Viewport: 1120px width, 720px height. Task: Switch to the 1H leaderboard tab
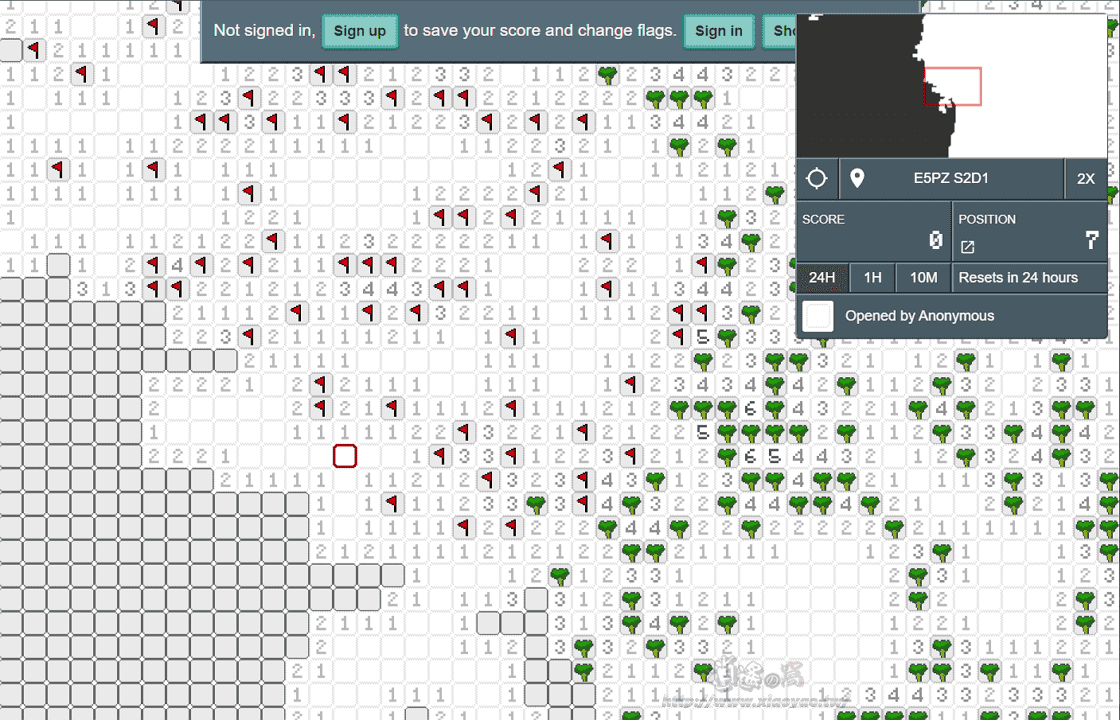click(x=872, y=277)
